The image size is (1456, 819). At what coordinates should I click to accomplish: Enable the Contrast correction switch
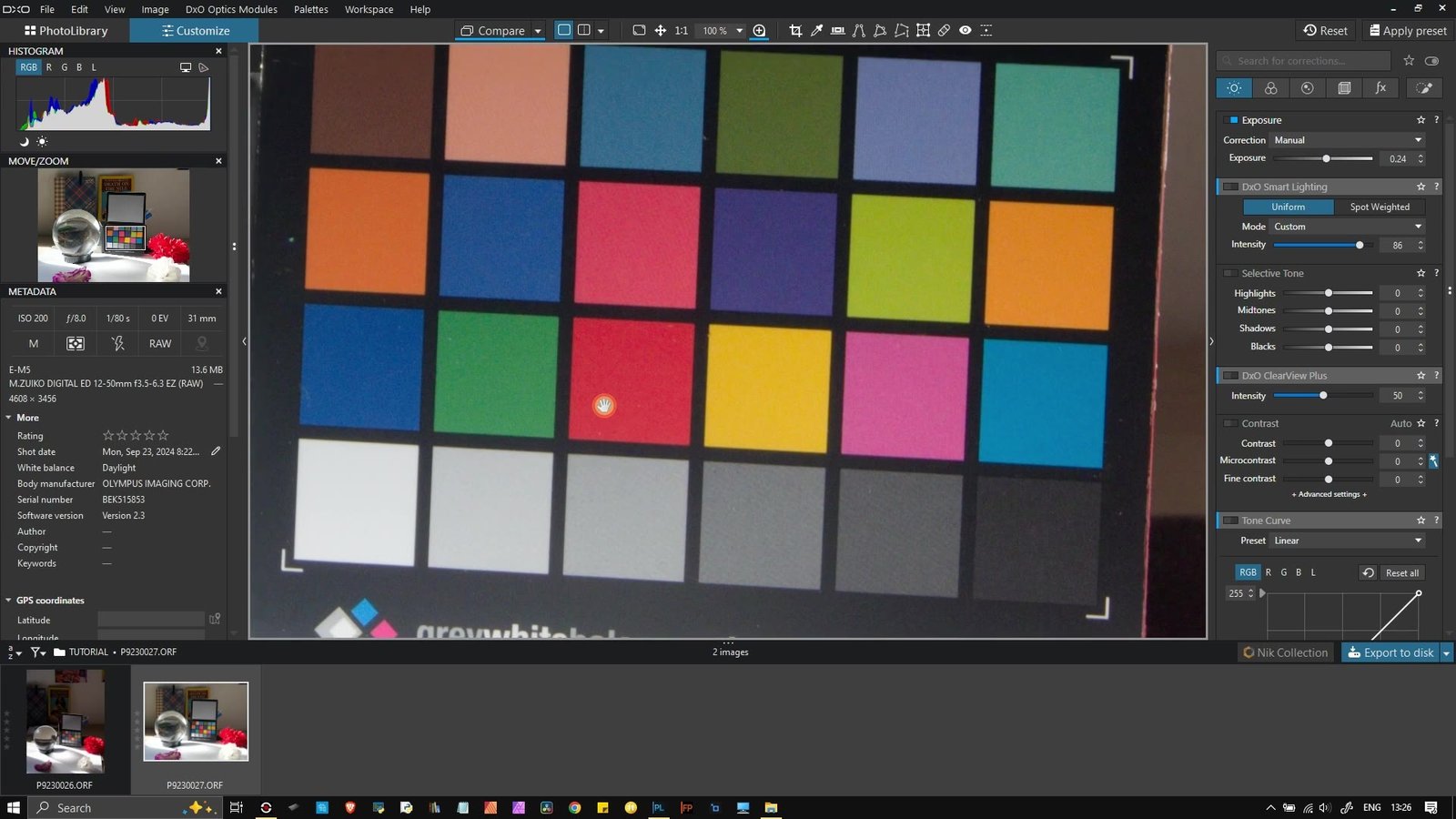pyautogui.click(x=1231, y=423)
